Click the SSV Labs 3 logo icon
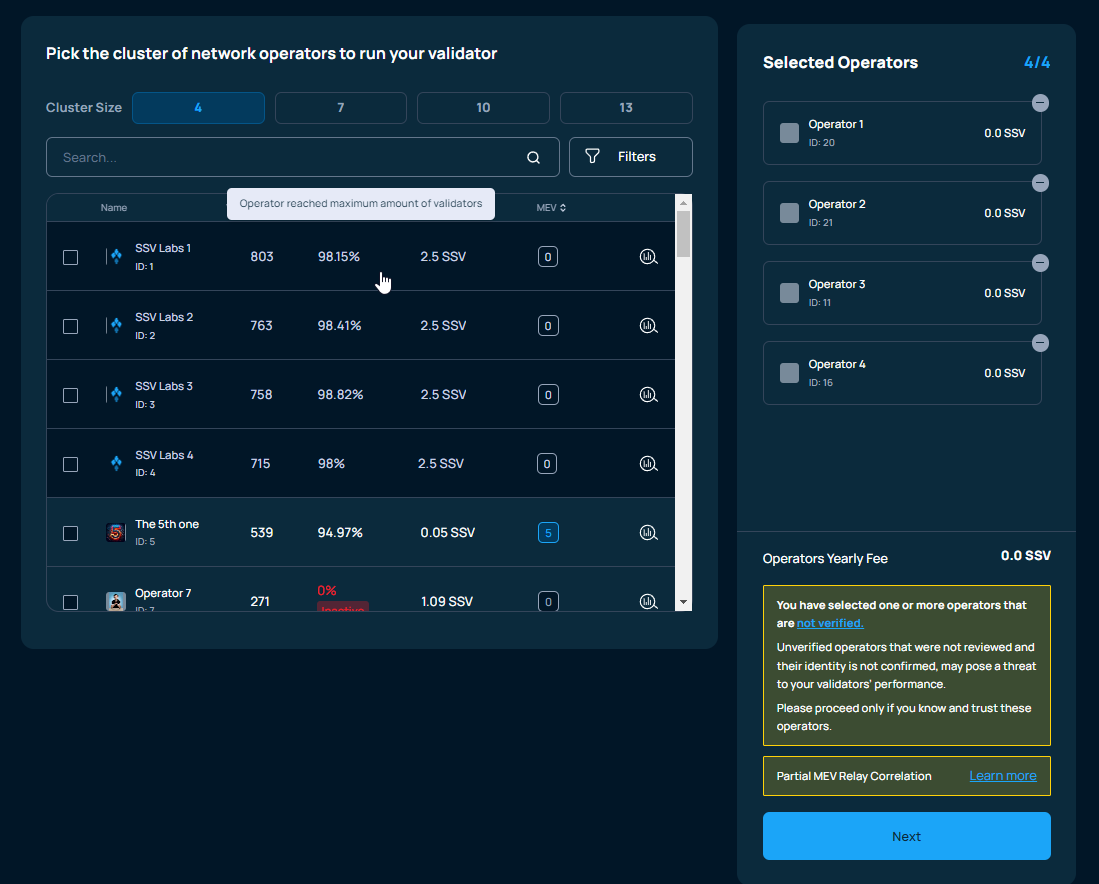The width and height of the screenshot is (1099, 884). click(x=116, y=395)
